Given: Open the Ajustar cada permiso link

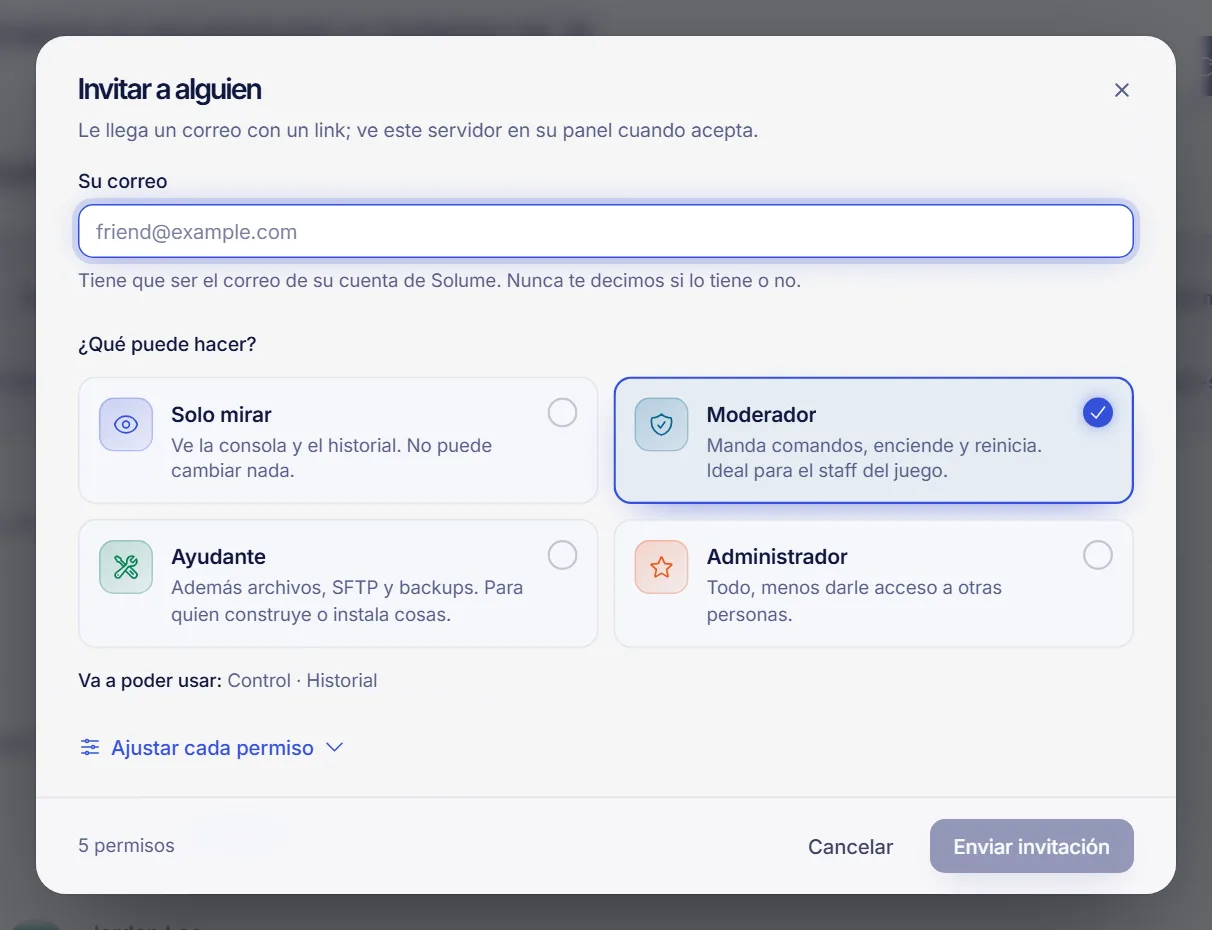Looking at the screenshot, I should (212, 748).
